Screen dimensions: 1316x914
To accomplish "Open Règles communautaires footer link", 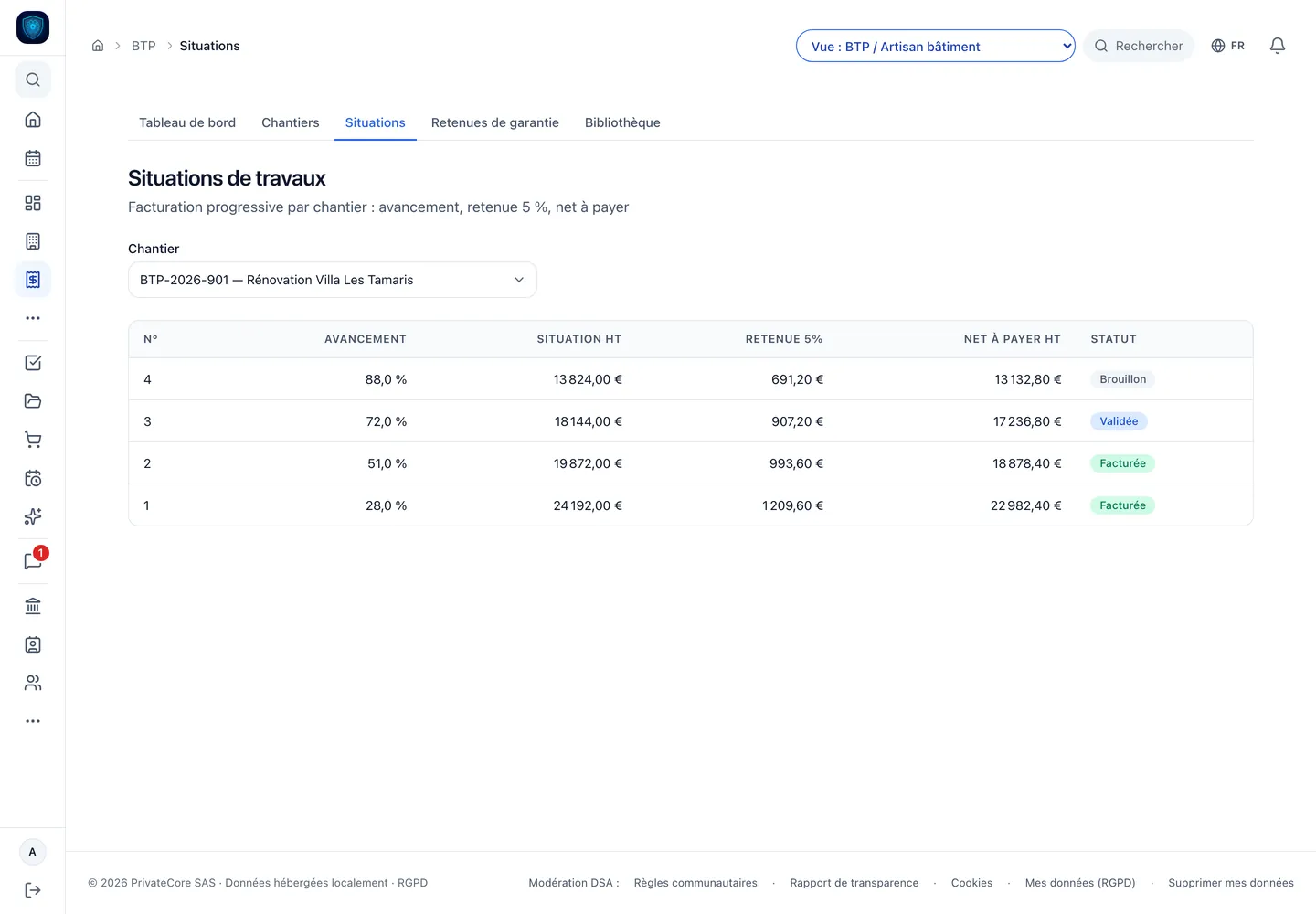I will (x=695, y=883).
